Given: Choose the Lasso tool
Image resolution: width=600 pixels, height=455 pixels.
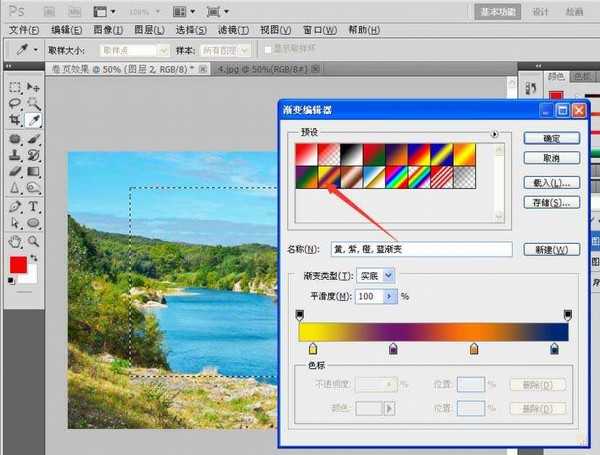Looking at the screenshot, I should pos(14,103).
